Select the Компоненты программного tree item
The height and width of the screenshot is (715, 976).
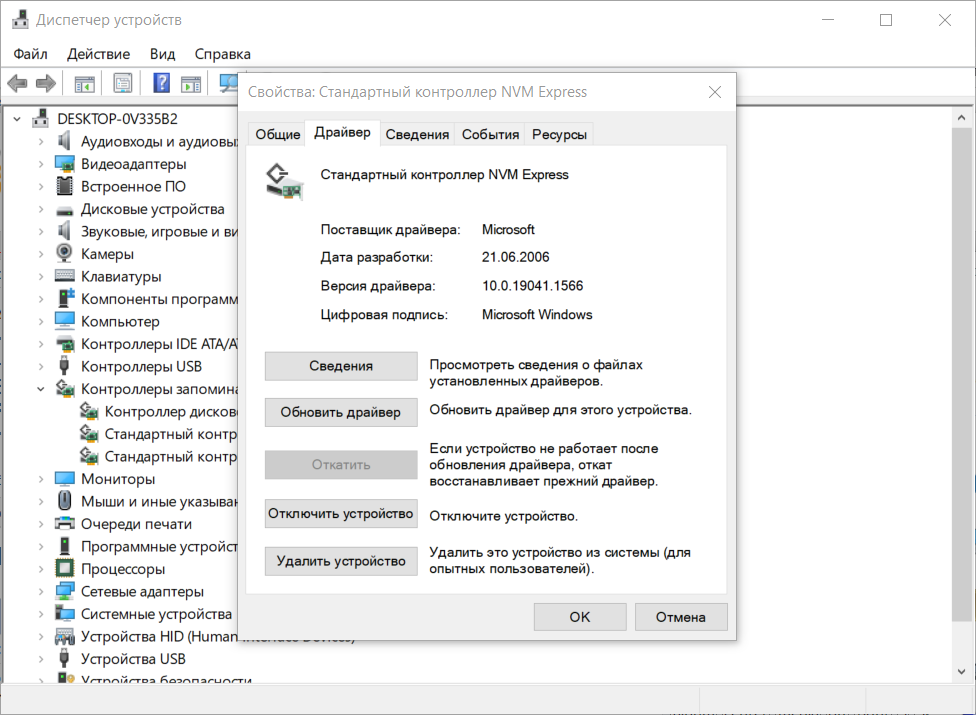click(x=148, y=299)
